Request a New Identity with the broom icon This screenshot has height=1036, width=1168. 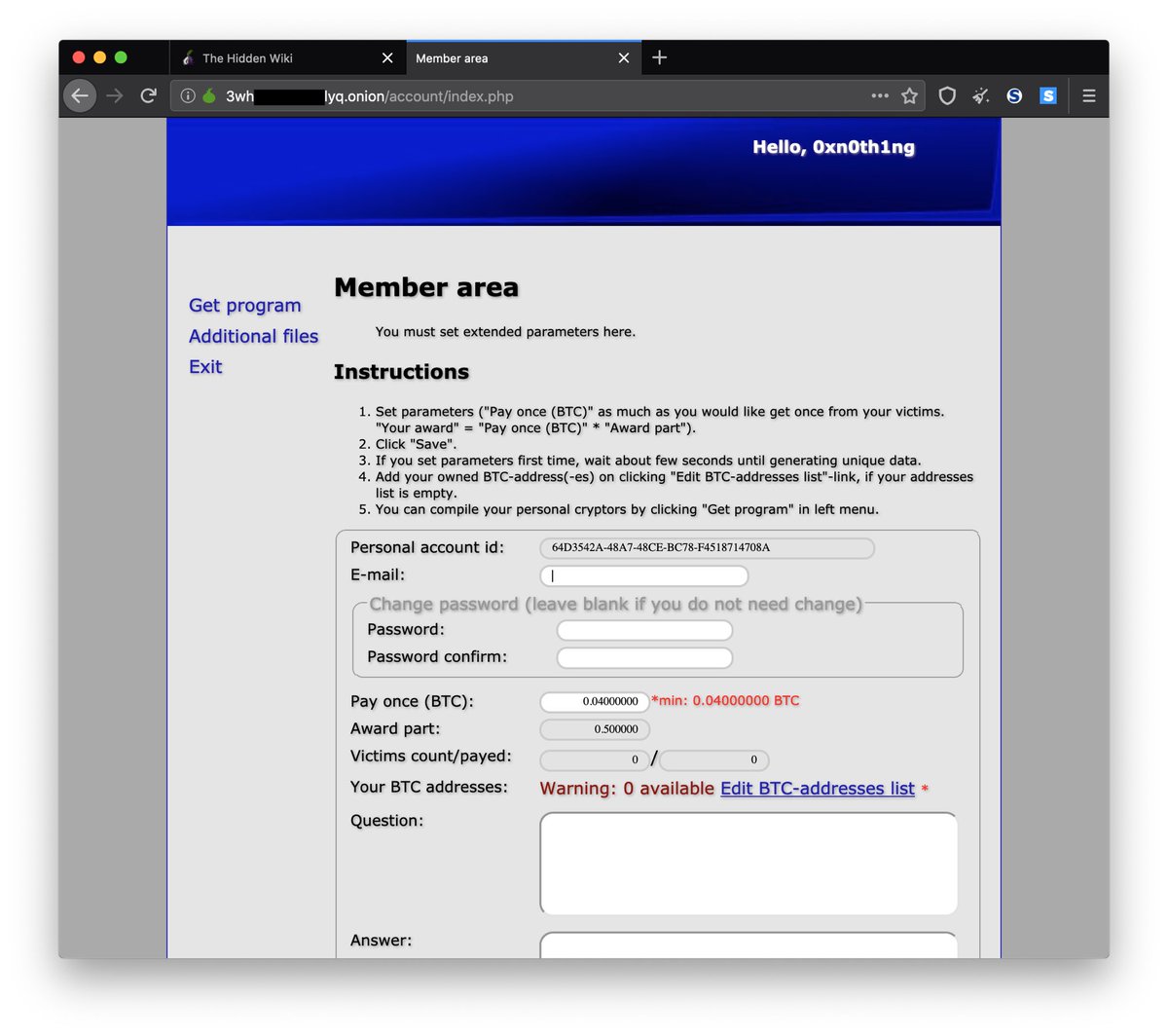[979, 95]
